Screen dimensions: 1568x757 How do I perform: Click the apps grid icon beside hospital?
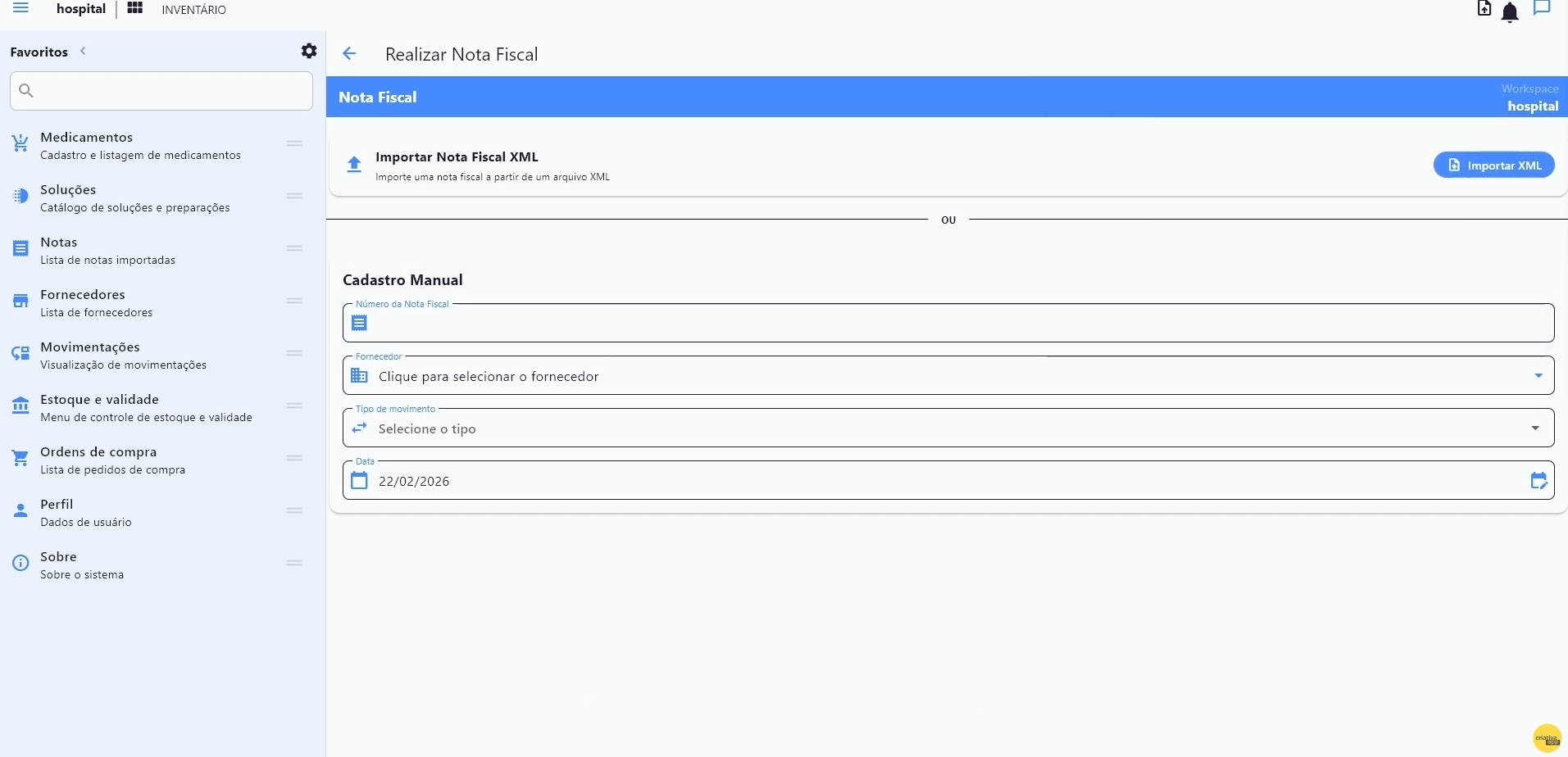pos(135,9)
